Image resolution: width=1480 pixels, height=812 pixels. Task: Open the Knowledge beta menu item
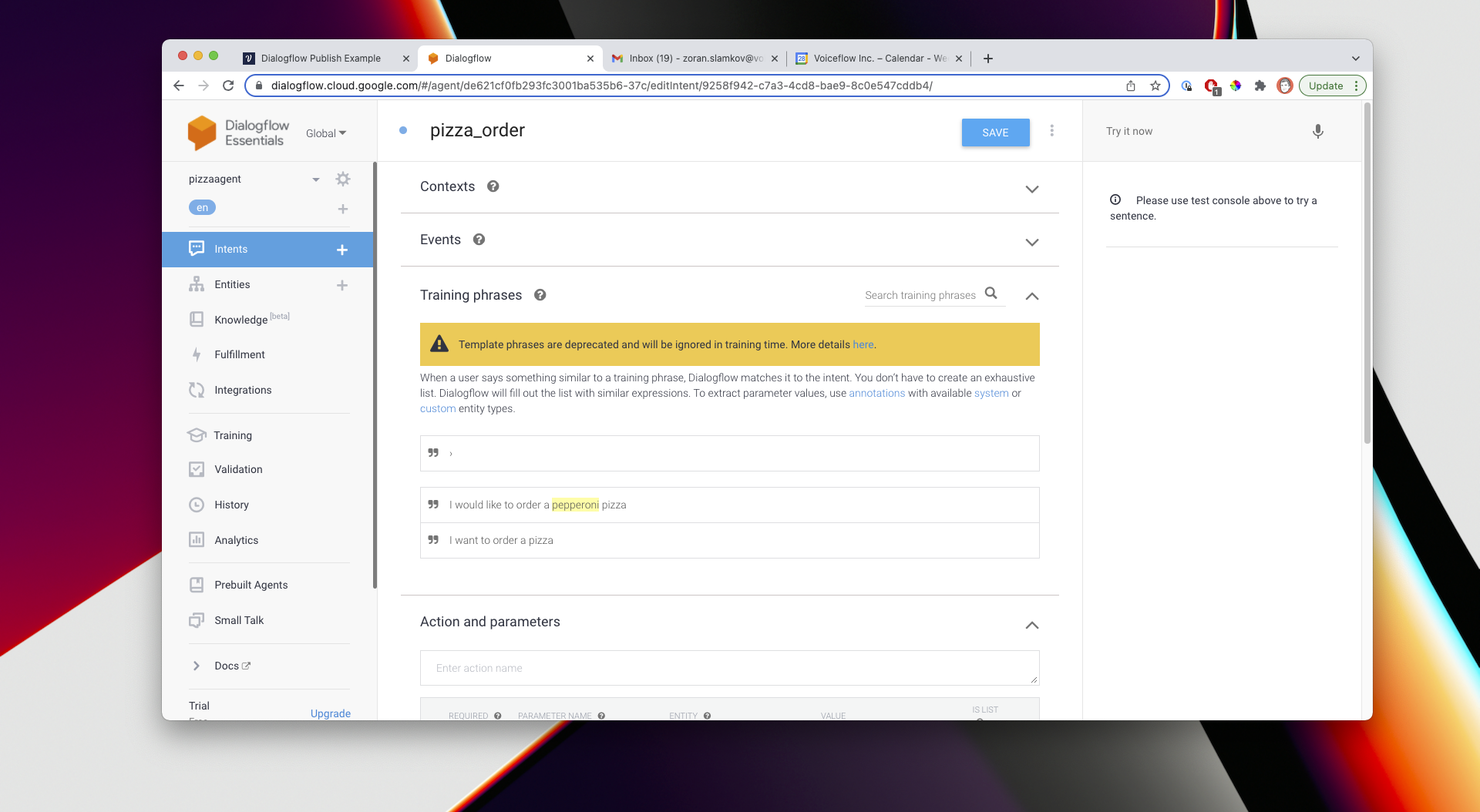click(251, 319)
